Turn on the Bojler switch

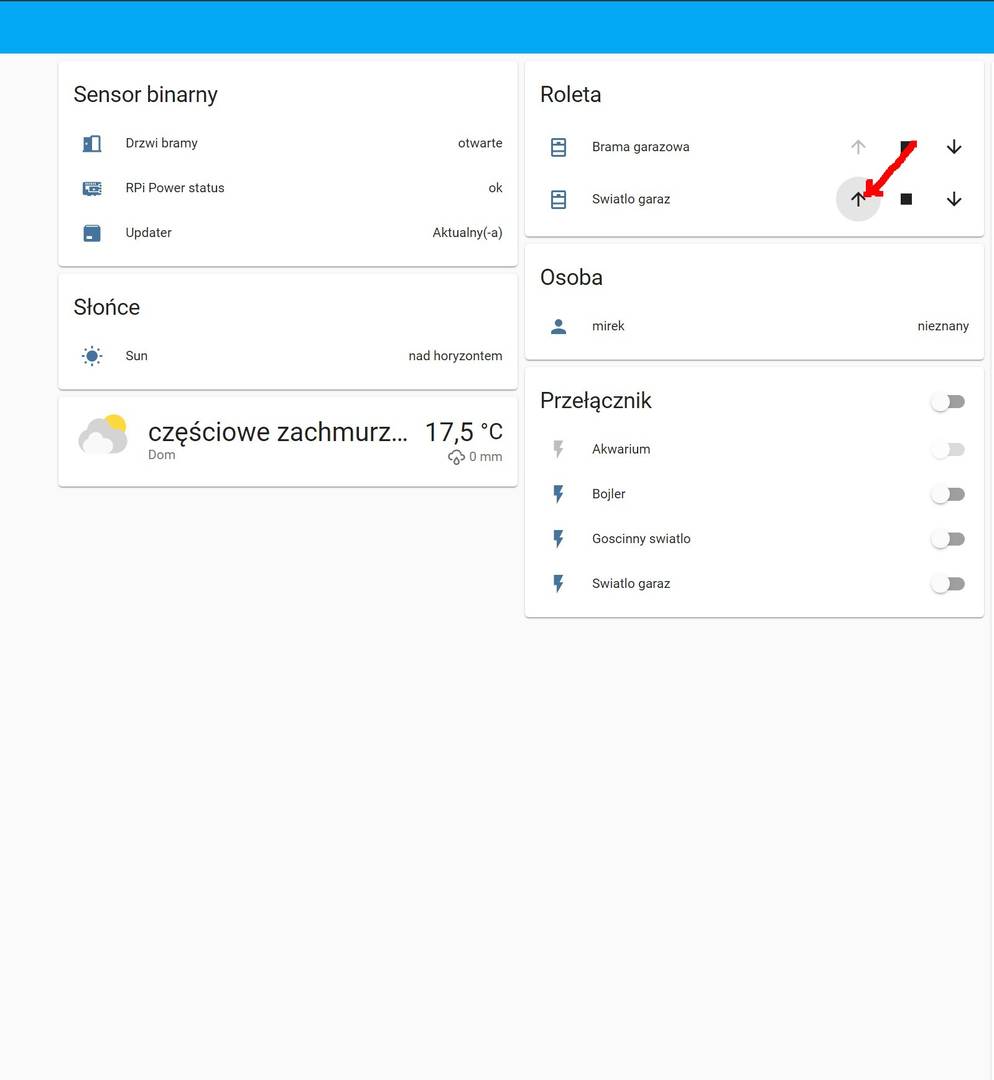coord(948,495)
